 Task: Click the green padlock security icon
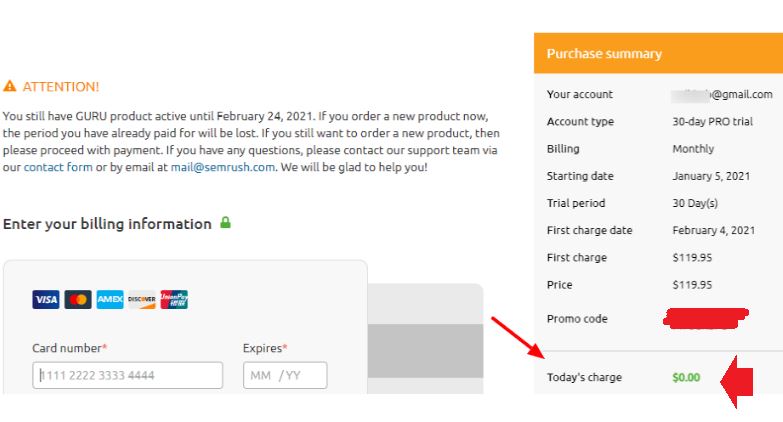pos(225,223)
